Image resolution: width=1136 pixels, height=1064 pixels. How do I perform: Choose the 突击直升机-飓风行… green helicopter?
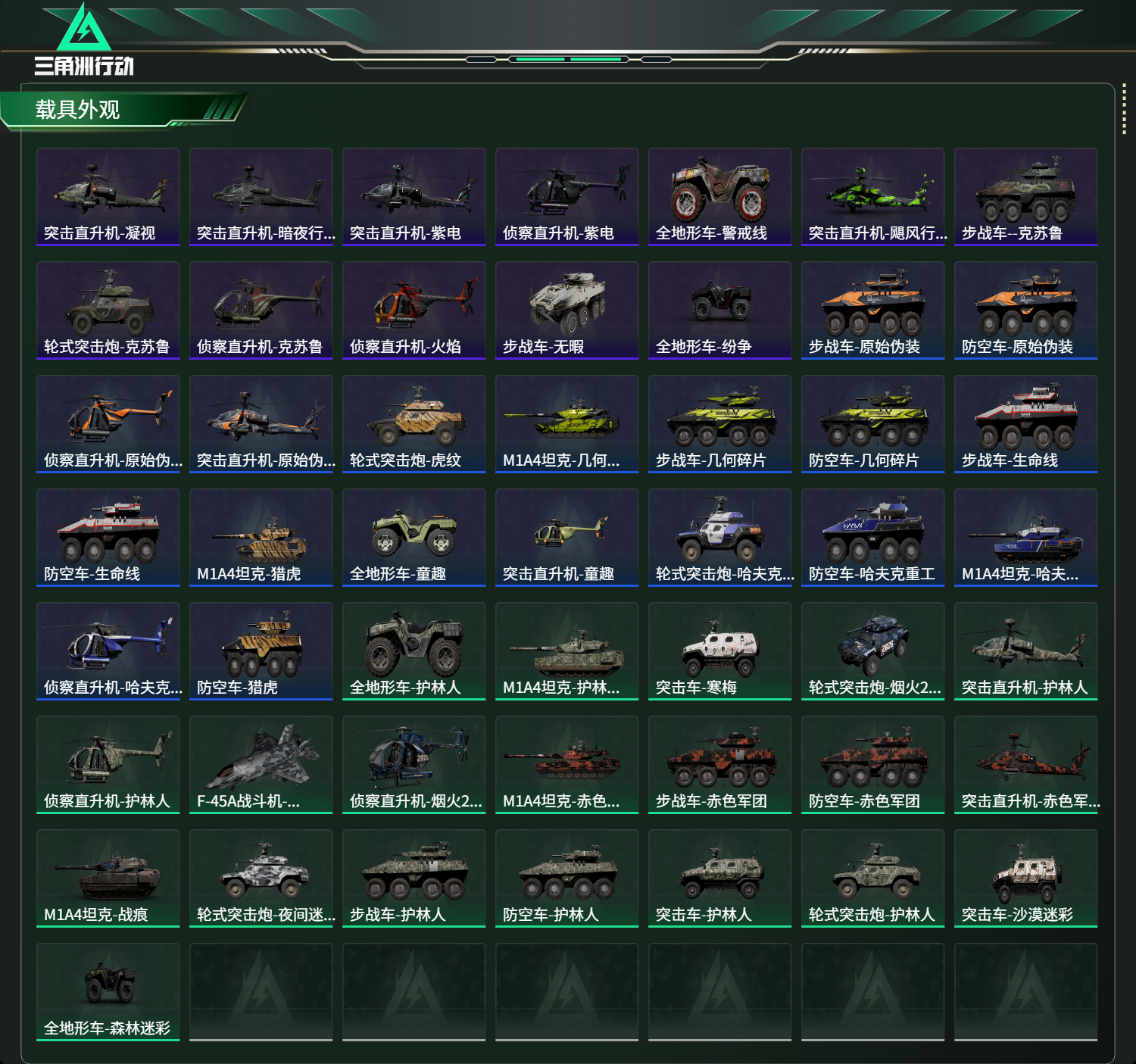pyautogui.click(x=873, y=197)
